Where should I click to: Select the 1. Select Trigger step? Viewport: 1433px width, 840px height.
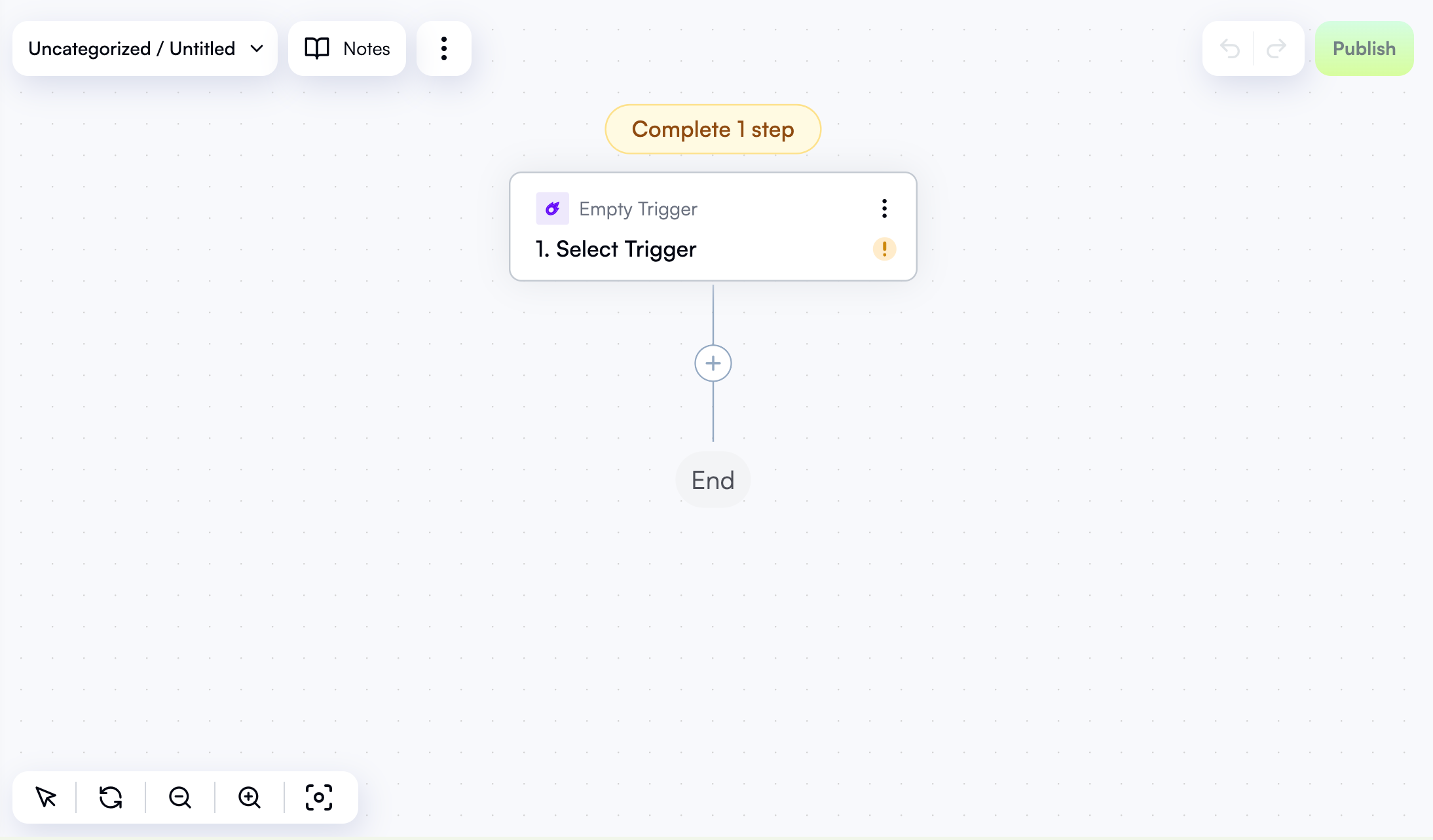pos(615,249)
